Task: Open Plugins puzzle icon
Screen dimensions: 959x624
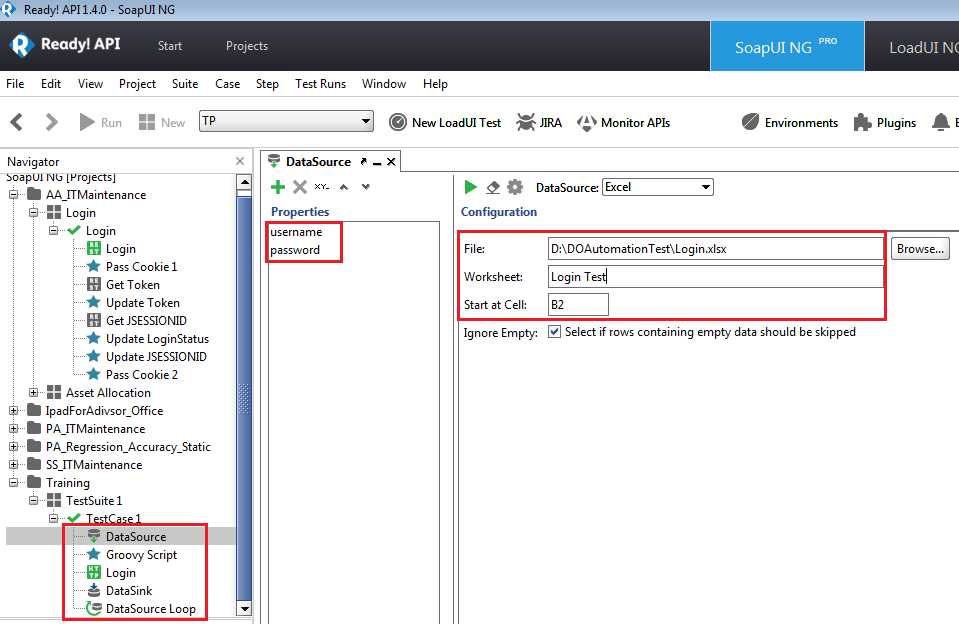Action: click(x=862, y=122)
